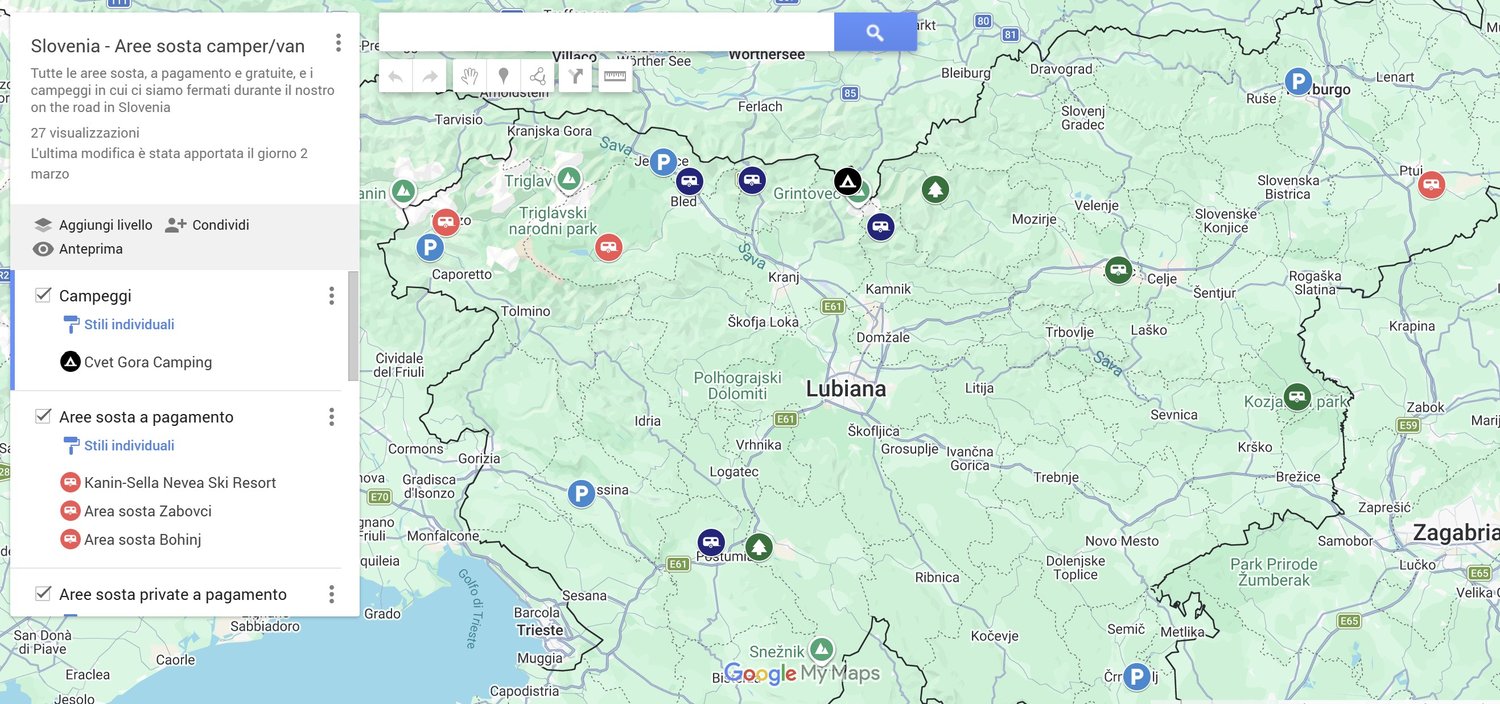The height and width of the screenshot is (704, 1500).
Task: Click green camper marker near Celje
Action: [1118, 269]
